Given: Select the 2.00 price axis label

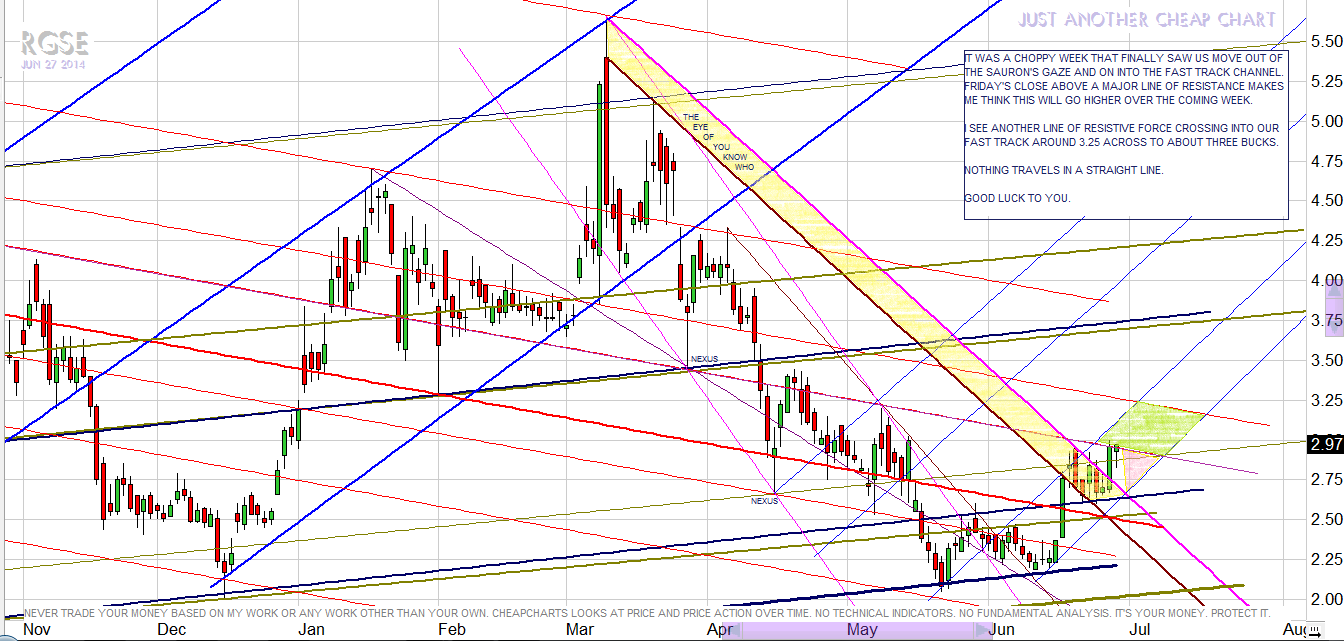Looking at the screenshot, I should (1325, 598).
